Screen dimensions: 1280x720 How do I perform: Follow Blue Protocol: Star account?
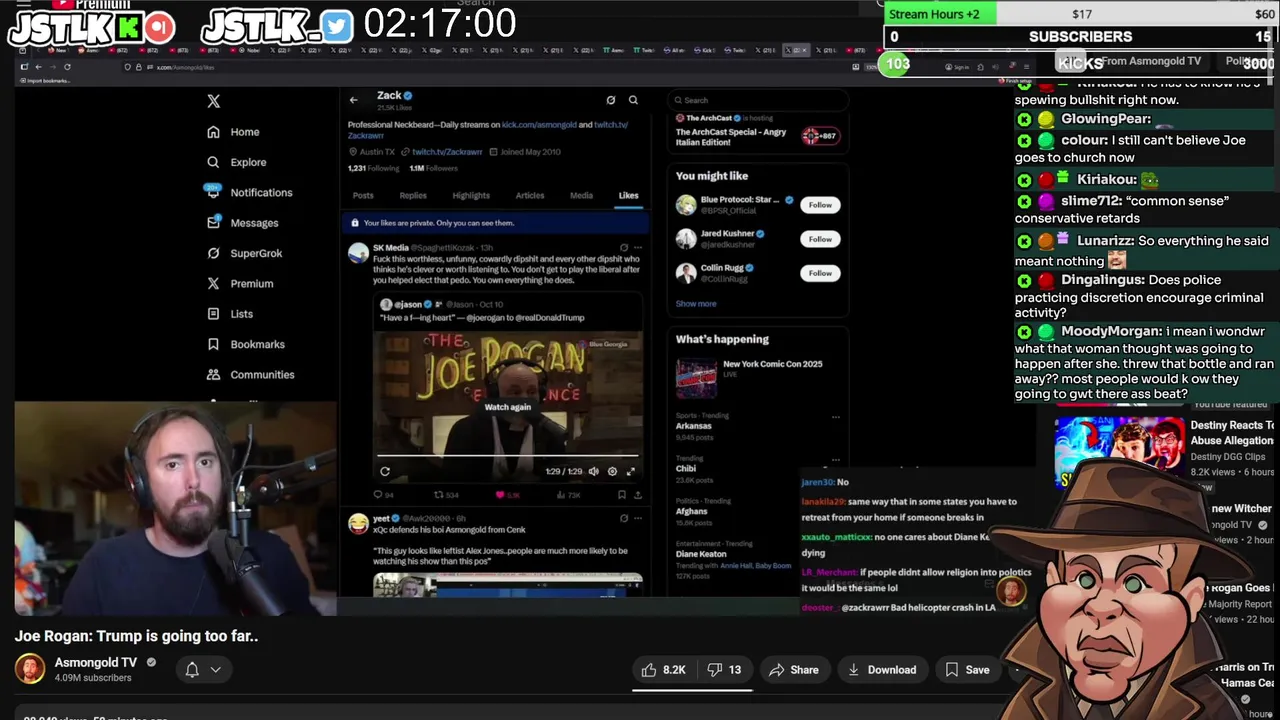[820, 205]
